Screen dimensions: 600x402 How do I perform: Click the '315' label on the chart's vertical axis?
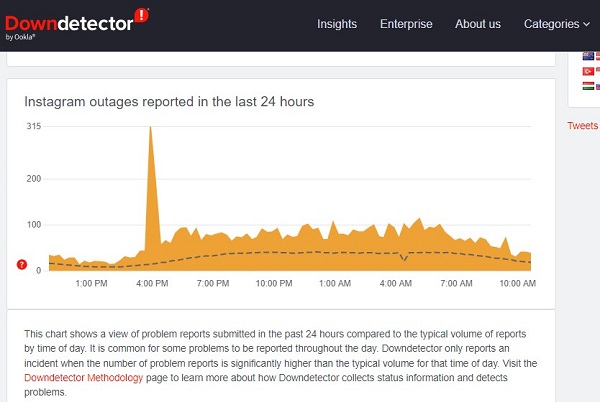(x=34, y=126)
